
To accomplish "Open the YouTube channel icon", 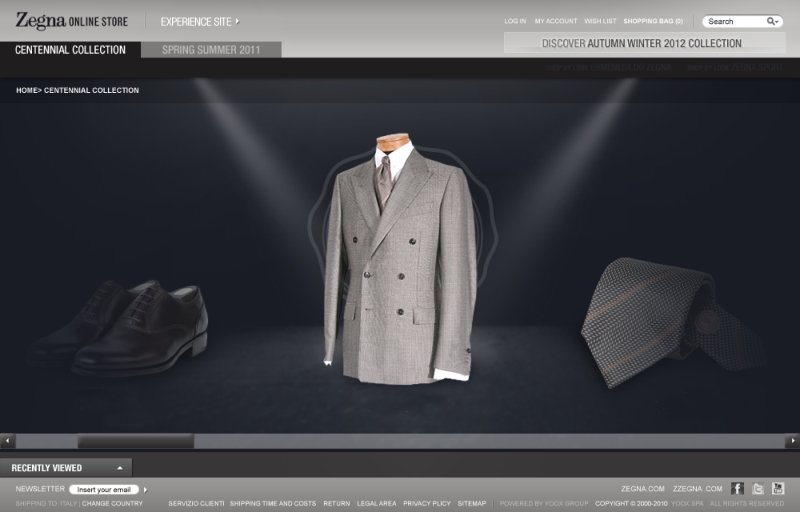I will click(x=778, y=489).
